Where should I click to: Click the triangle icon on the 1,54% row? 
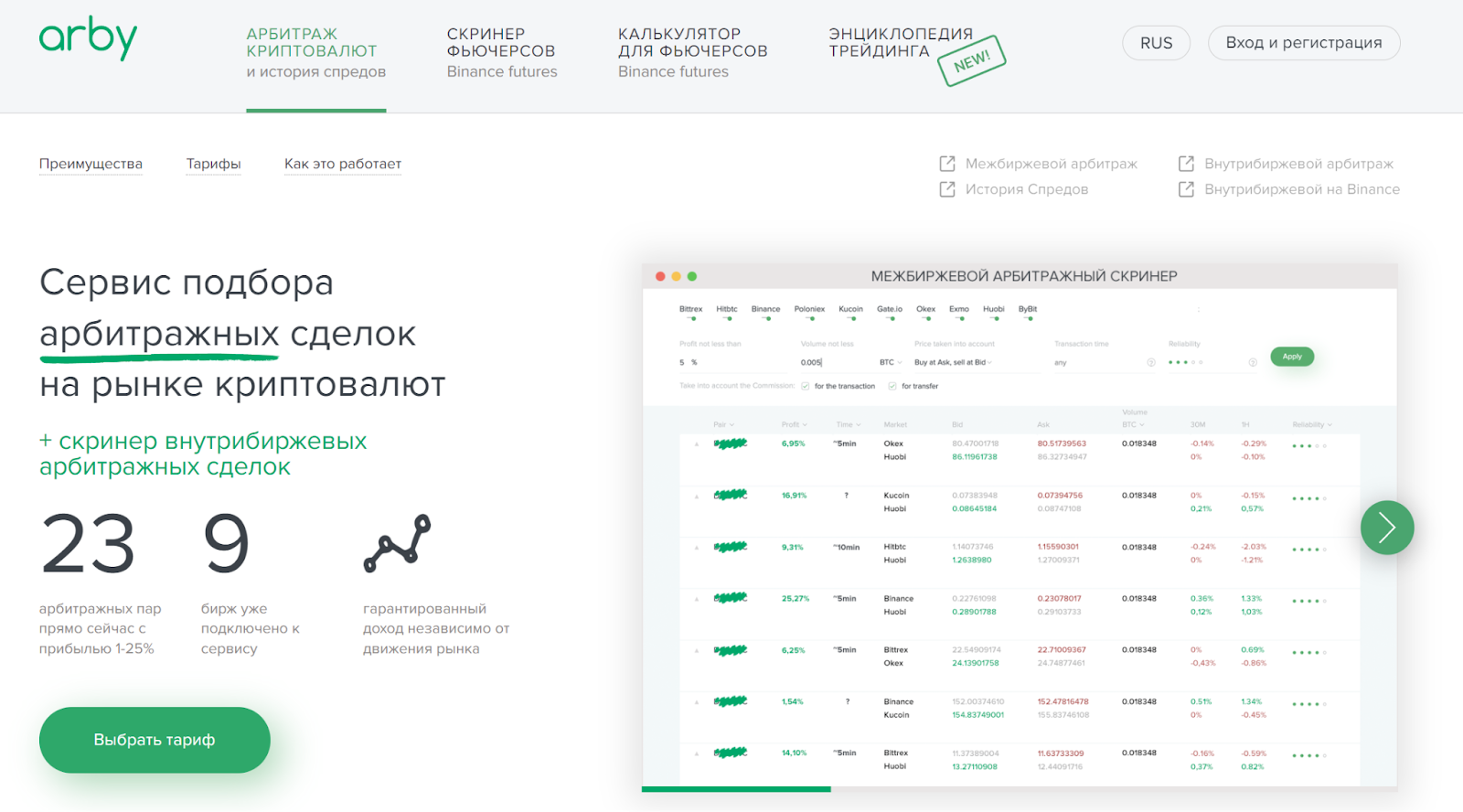tap(697, 702)
